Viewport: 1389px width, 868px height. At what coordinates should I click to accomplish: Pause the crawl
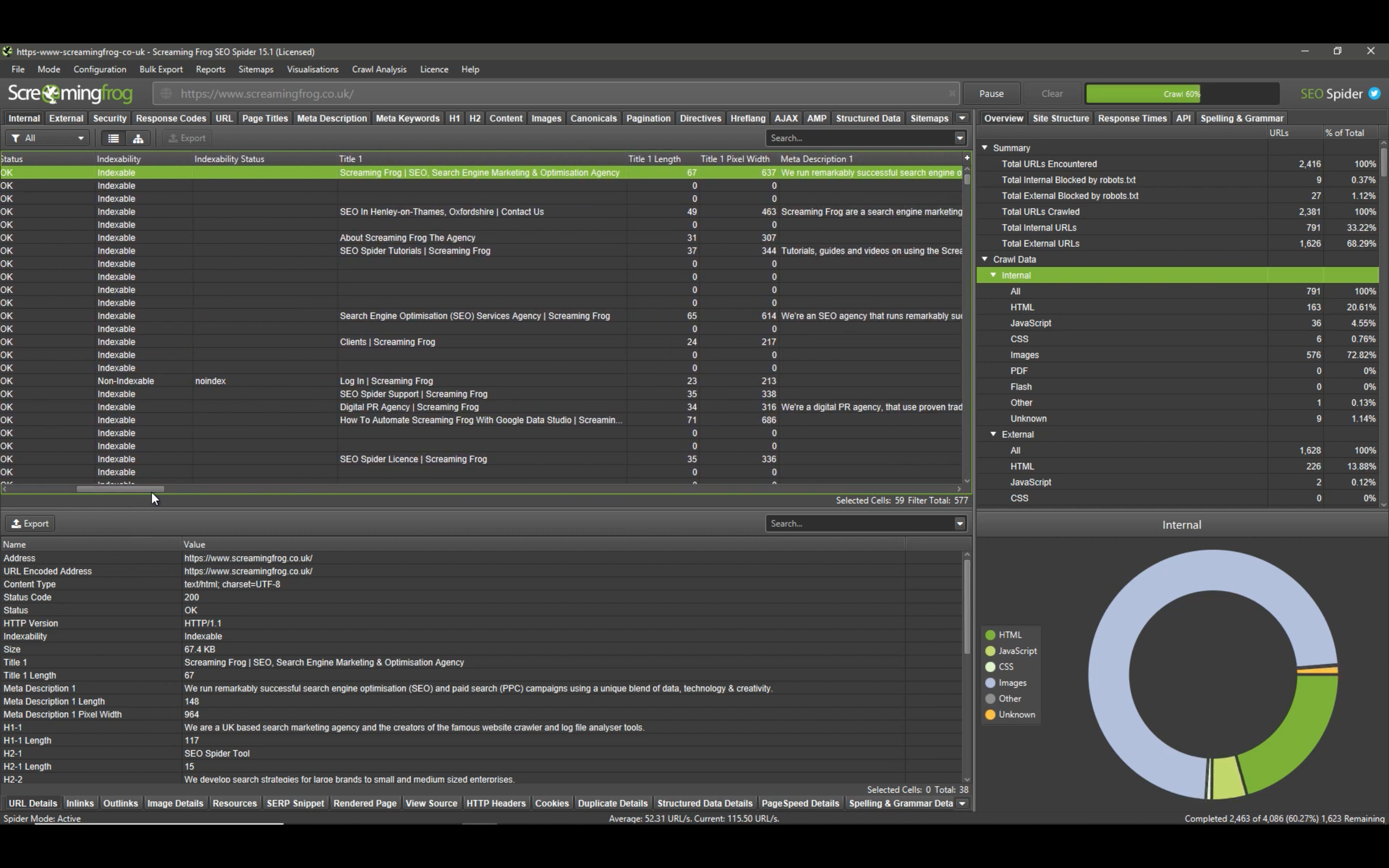(991, 93)
